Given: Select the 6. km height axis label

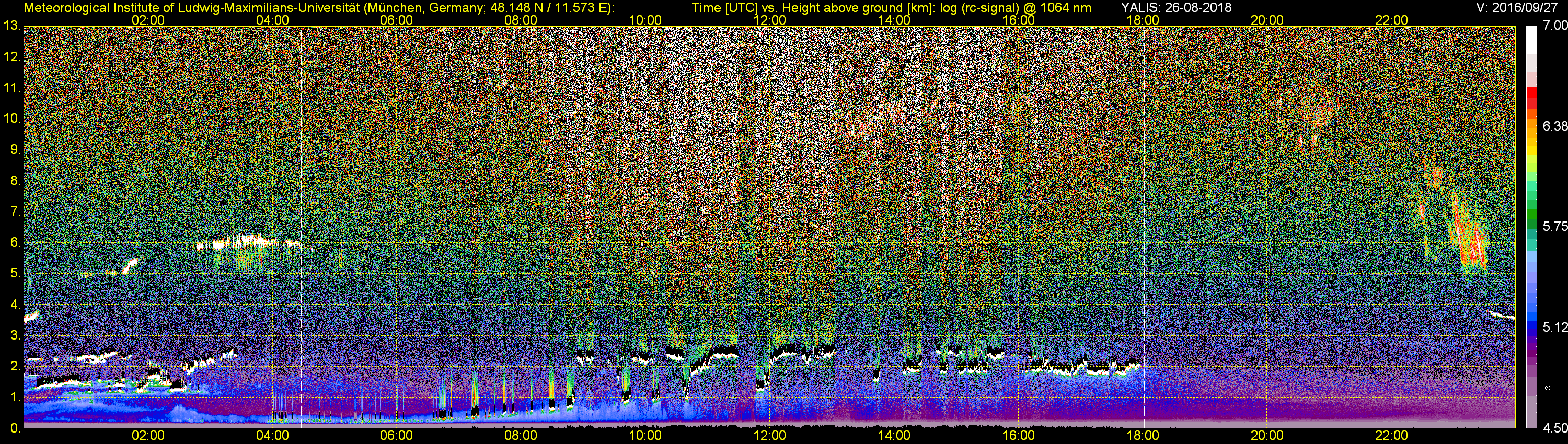Looking at the screenshot, I should [15, 242].
